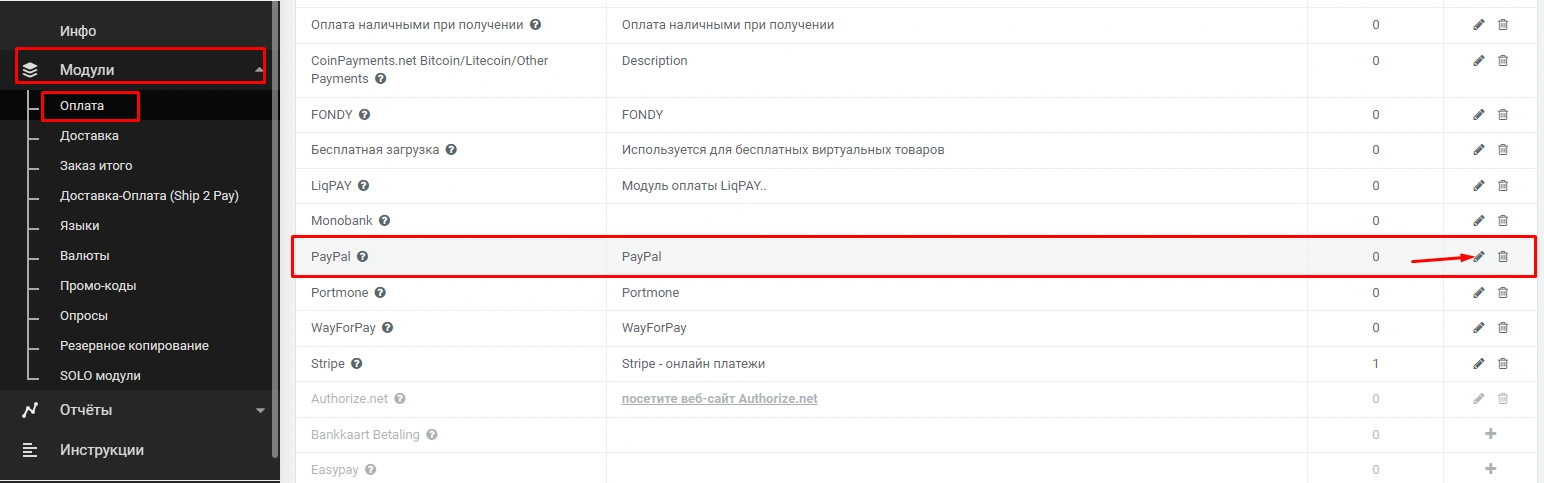The width and height of the screenshot is (1544, 483).
Task: Click the help icon next to Stripe
Action: [x=357, y=363]
